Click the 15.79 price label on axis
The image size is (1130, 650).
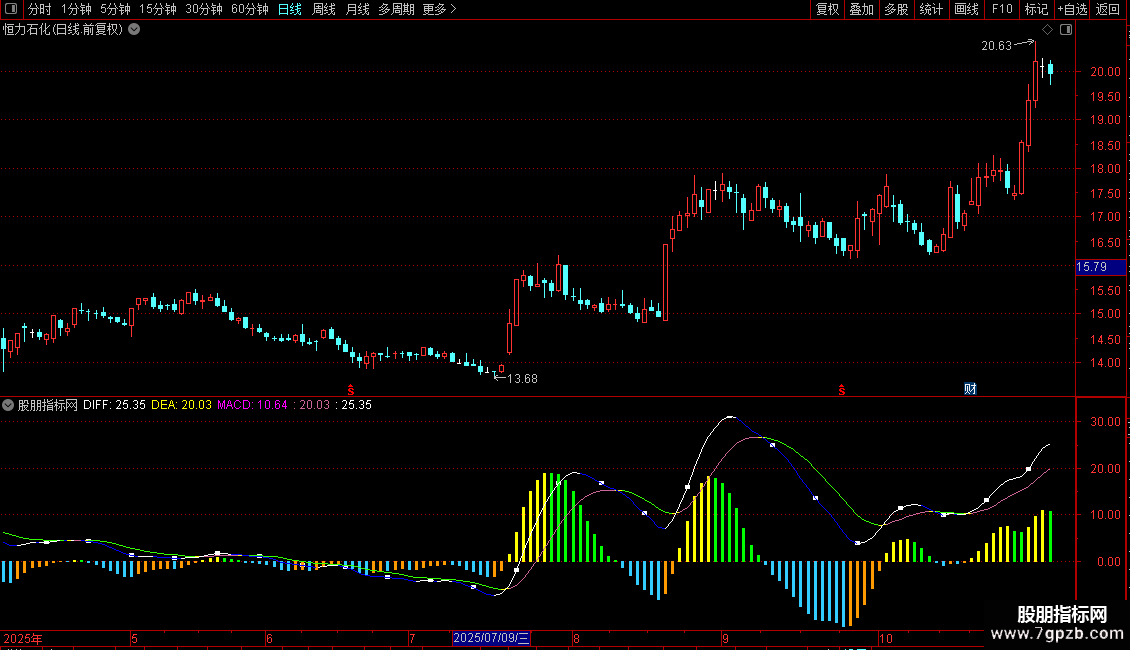[1090, 267]
